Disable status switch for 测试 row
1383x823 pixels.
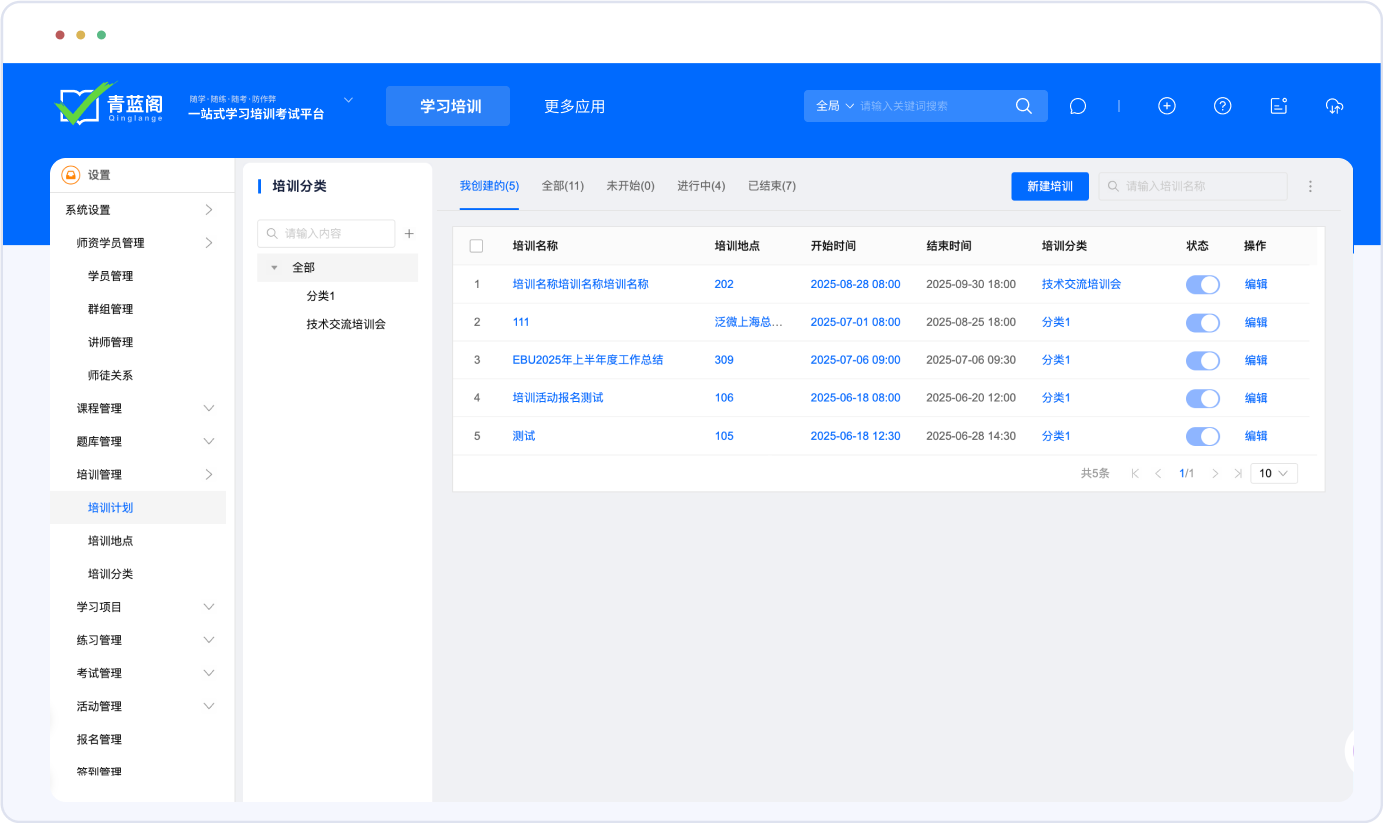[1202, 436]
